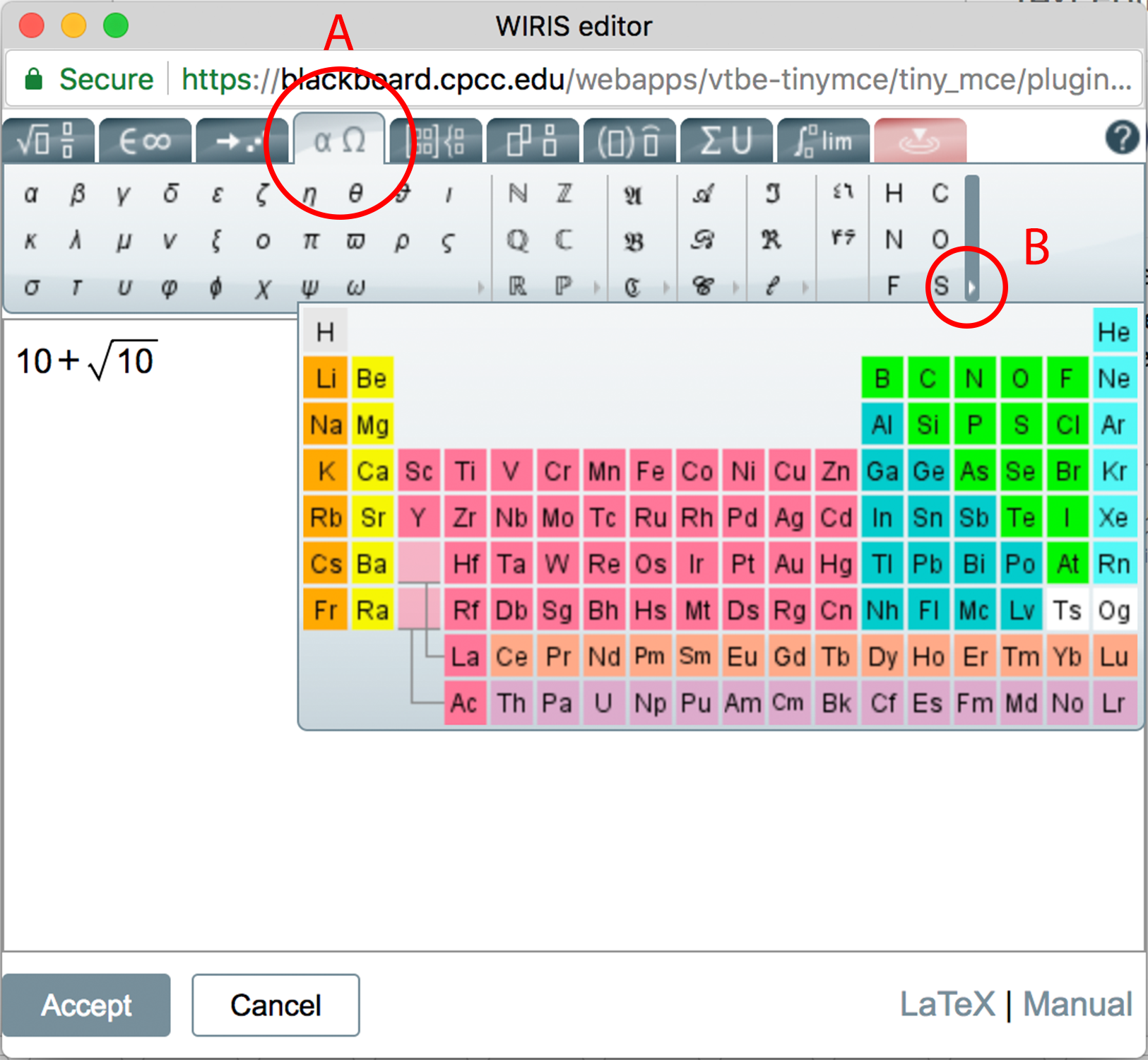Insert natural numbers symbol ℕ
Image resolution: width=1148 pixels, height=1060 pixels.
[518, 194]
